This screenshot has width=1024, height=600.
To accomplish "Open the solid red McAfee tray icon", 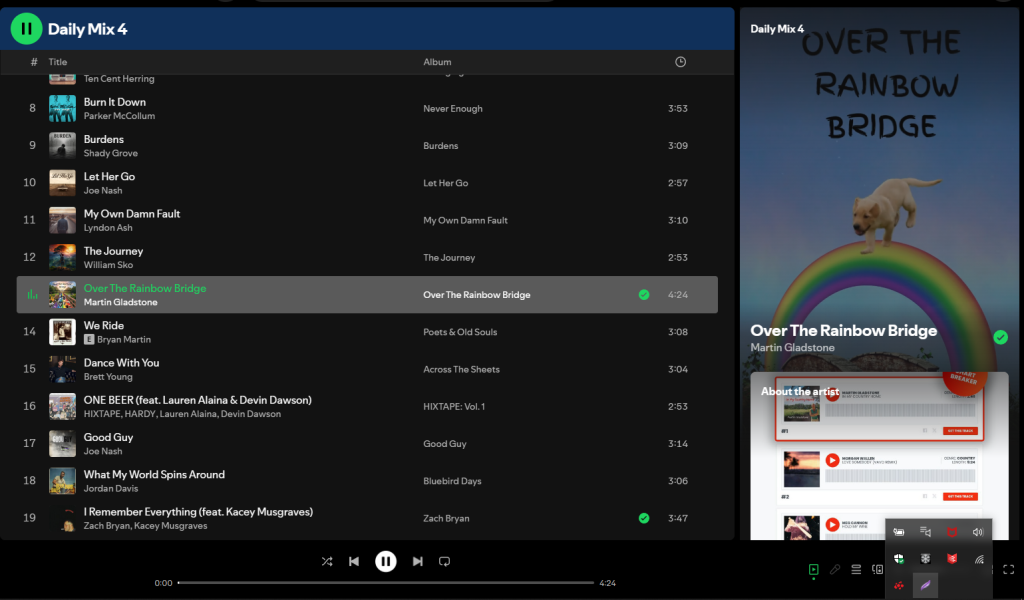I will click(952, 559).
